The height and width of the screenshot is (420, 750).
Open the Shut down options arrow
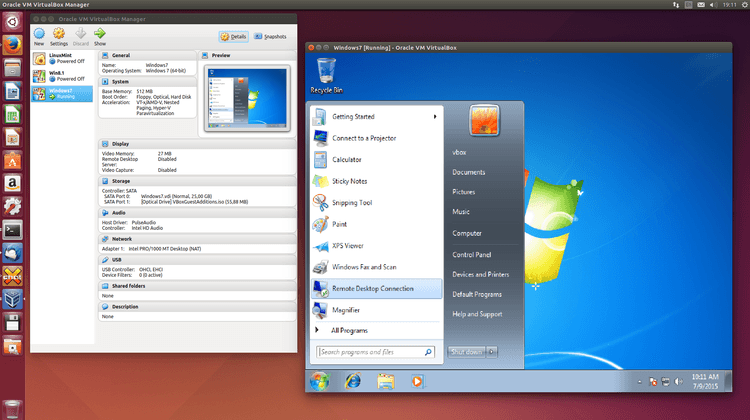492,352
